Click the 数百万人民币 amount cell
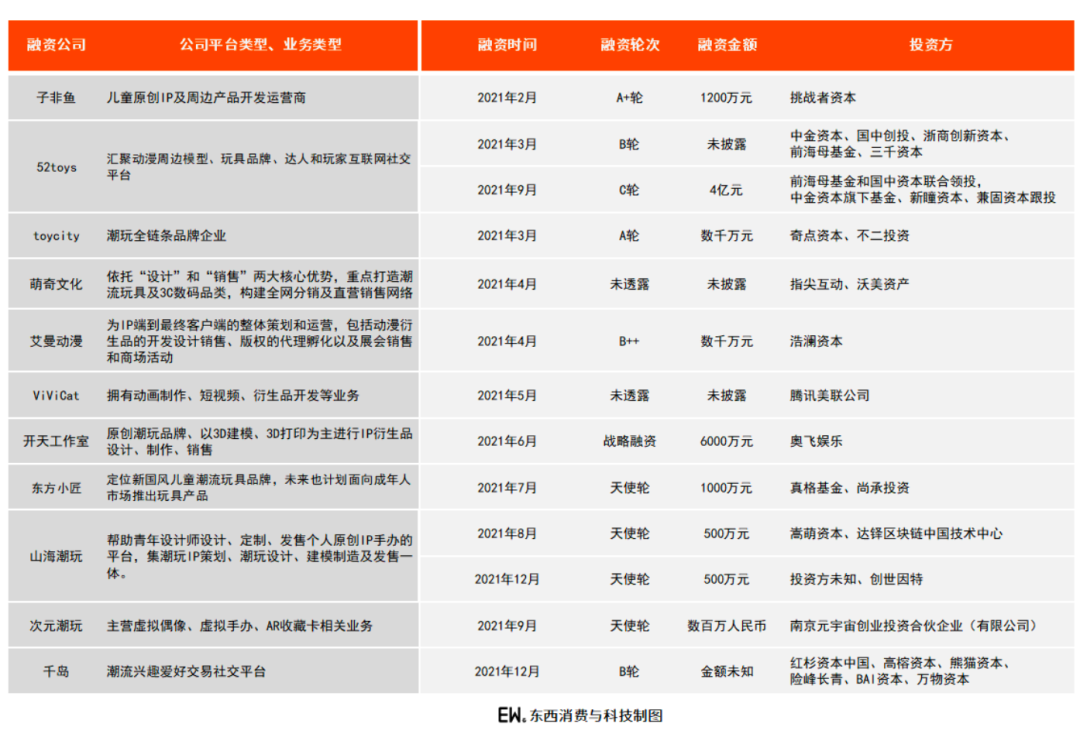 (x=727, y=626)
